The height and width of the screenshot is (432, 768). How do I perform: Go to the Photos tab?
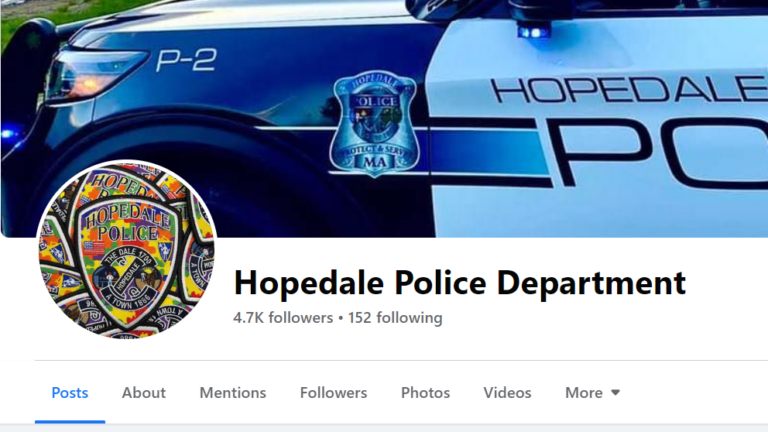[x=425, y=392]
